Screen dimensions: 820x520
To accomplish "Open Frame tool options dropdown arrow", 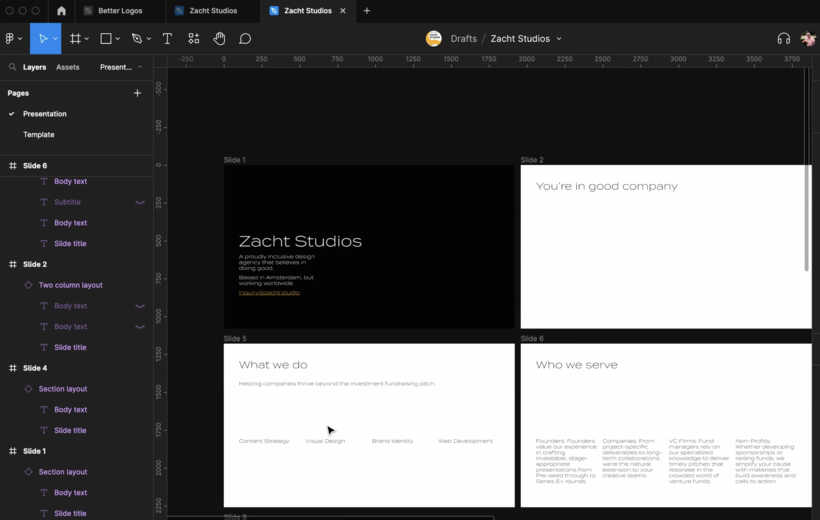I will pos(87,39).
